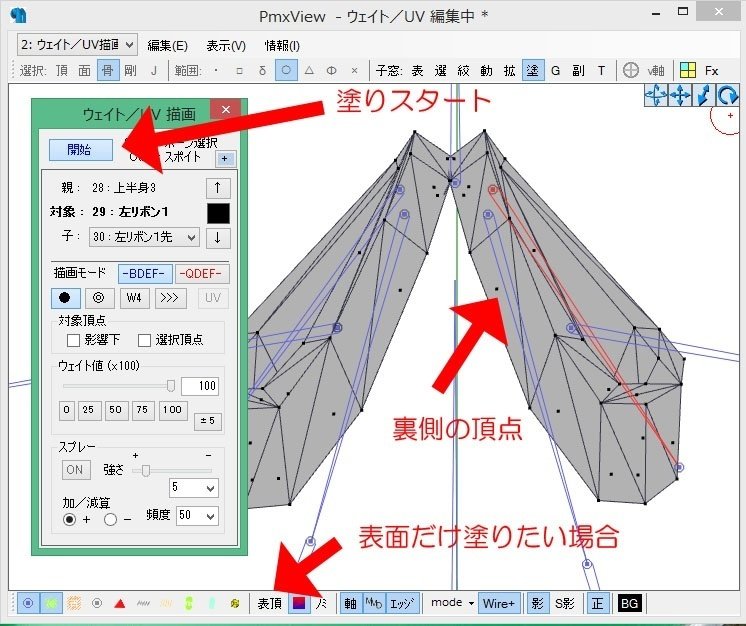The height and width of the screenshot is (626, 746).
Task: Open the mode dropdown in bottom toolbar
Action: (x=452, y=603)
